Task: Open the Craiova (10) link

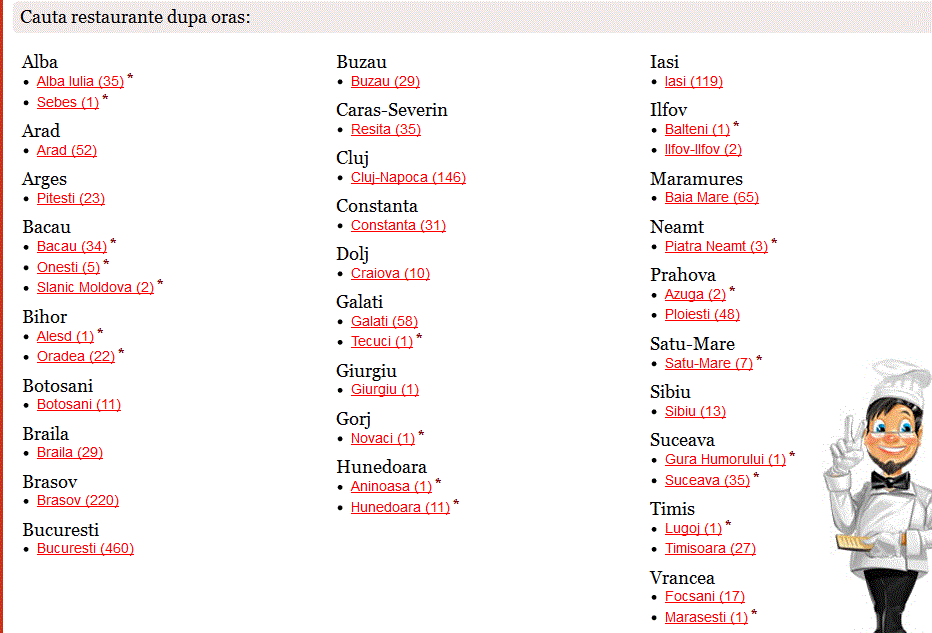Action: [x=390, y=274]
